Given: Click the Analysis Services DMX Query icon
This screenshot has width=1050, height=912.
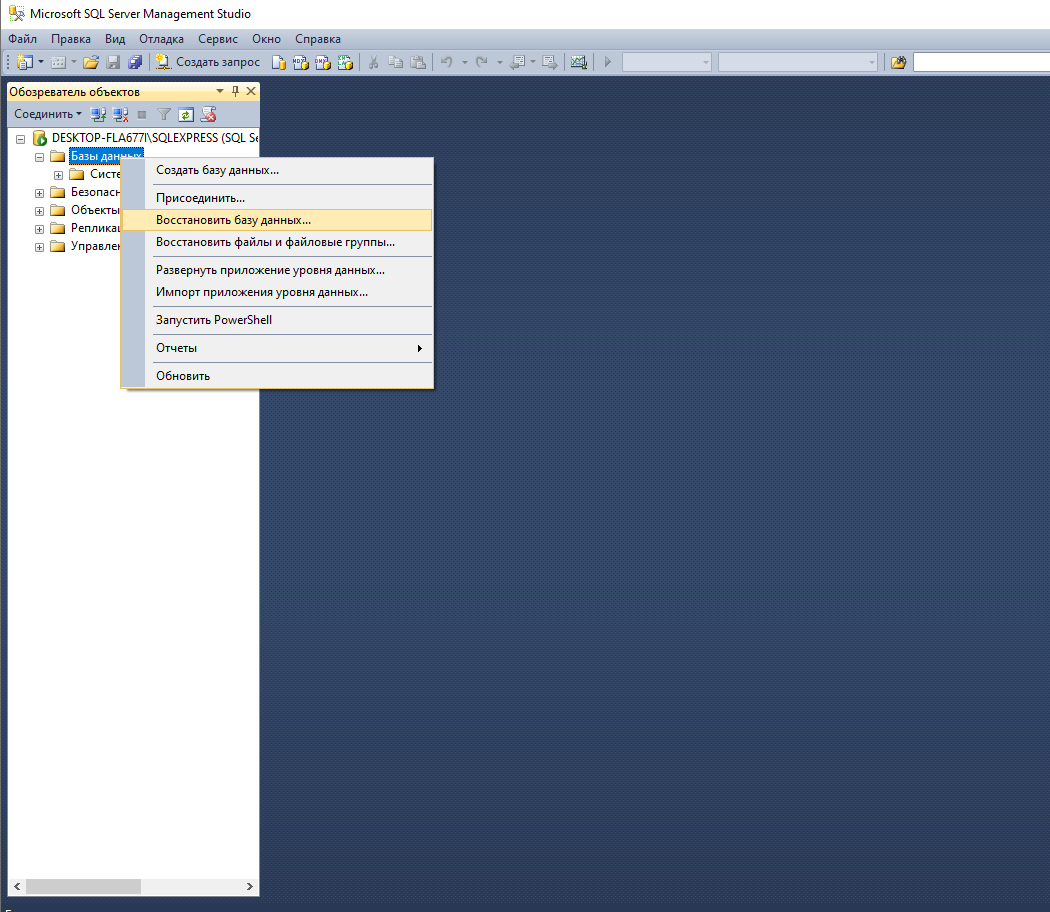Looking at the screenshot, I should tap(323, 62).
